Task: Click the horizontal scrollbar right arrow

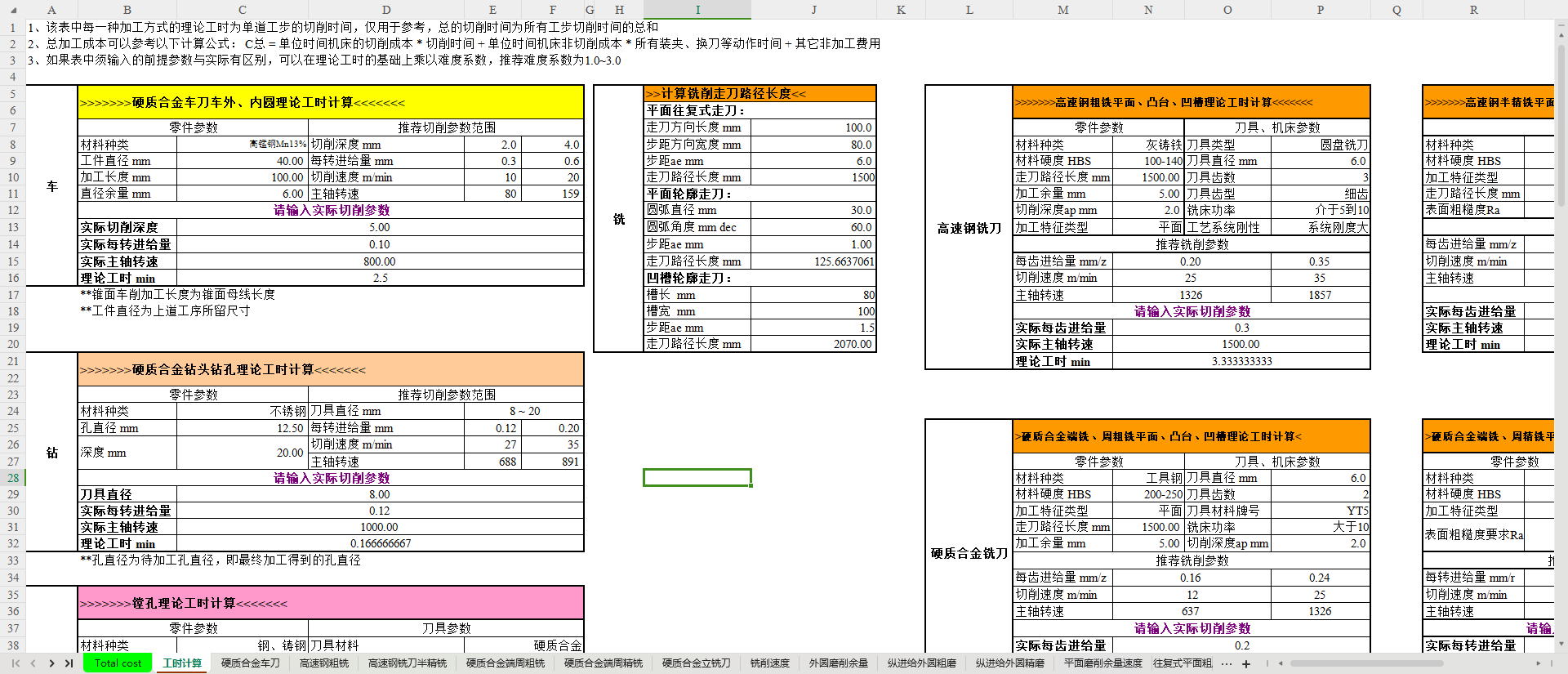Action: click(x=1539, y=663)
